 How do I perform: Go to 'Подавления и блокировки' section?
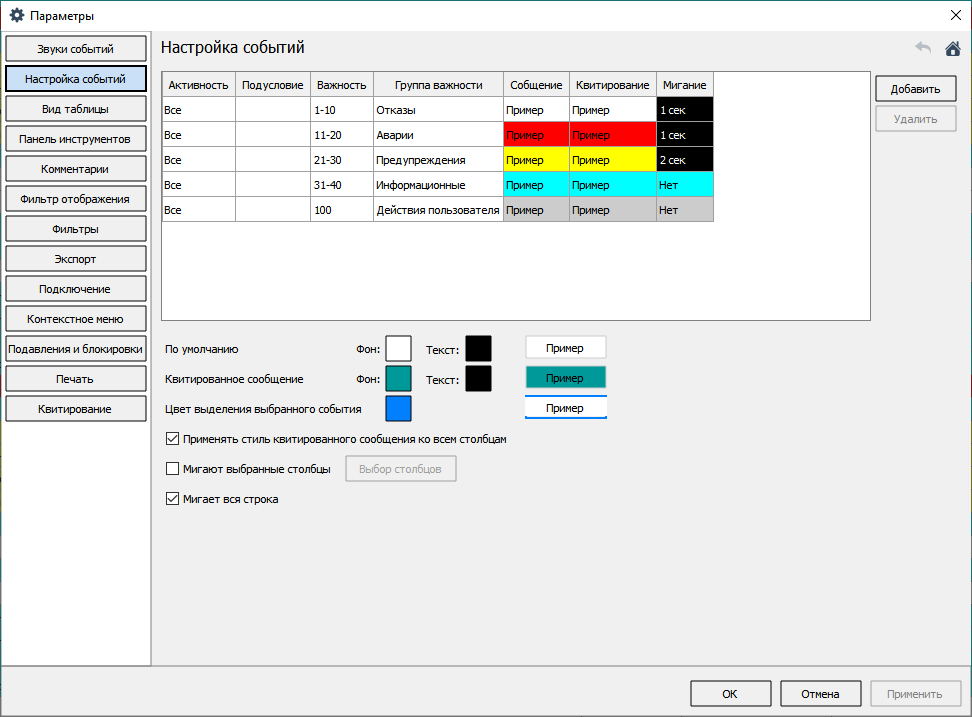click(76, 349)
